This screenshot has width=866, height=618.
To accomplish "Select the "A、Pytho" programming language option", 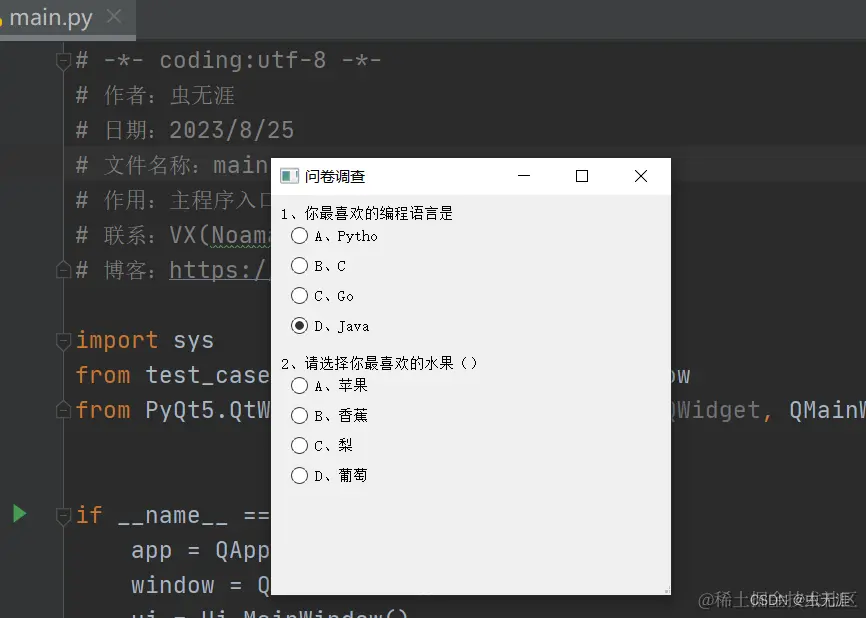I will [300, 236].
